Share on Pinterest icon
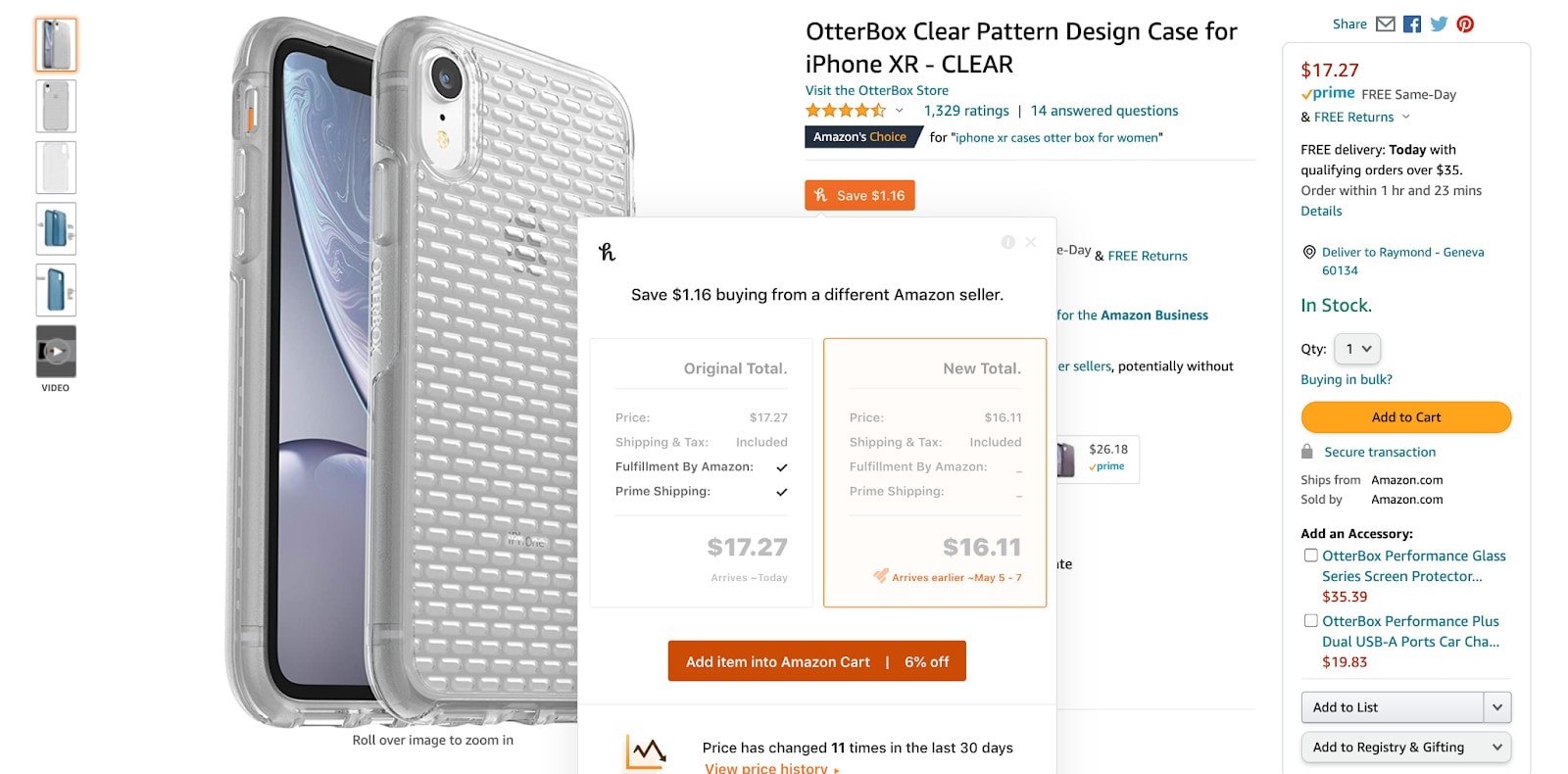This screenshot has width=1568, height=774. click(x=1465, y=24)
